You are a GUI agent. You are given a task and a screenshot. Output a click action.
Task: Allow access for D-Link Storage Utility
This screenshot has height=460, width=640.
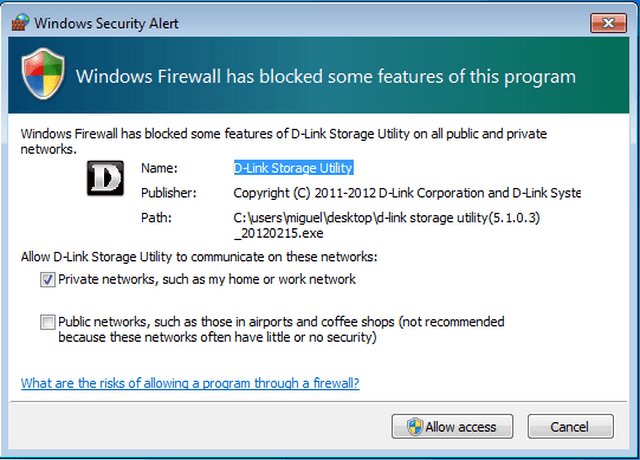452,427
